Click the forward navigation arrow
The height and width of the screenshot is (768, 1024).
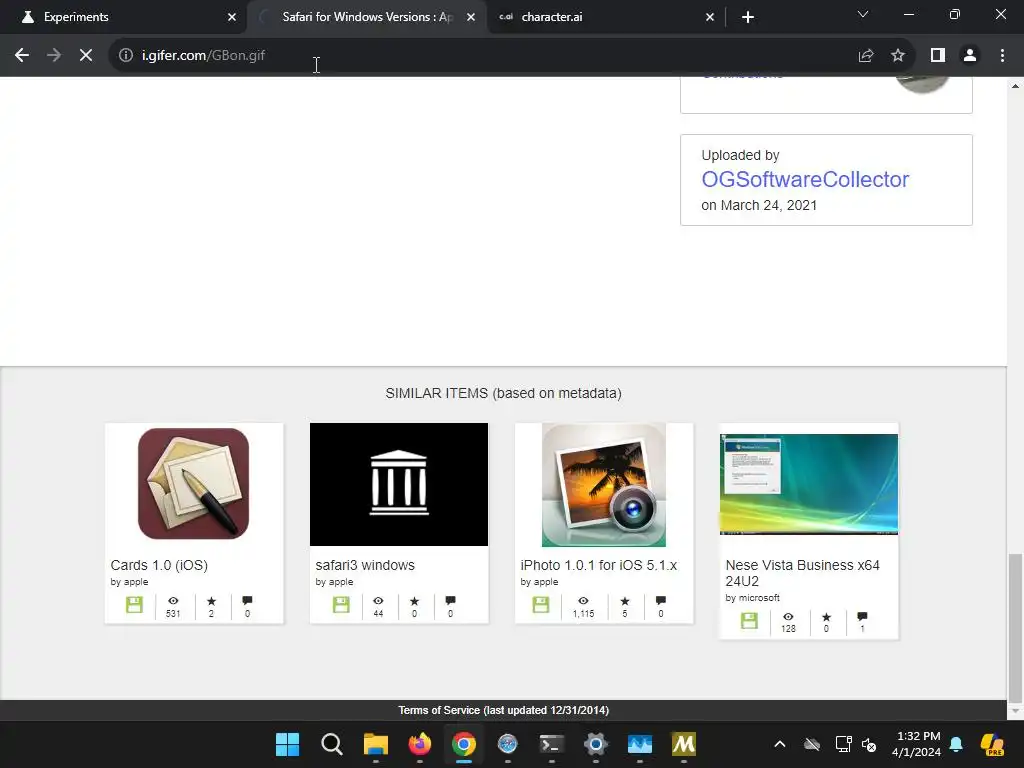tap(54, 56)
